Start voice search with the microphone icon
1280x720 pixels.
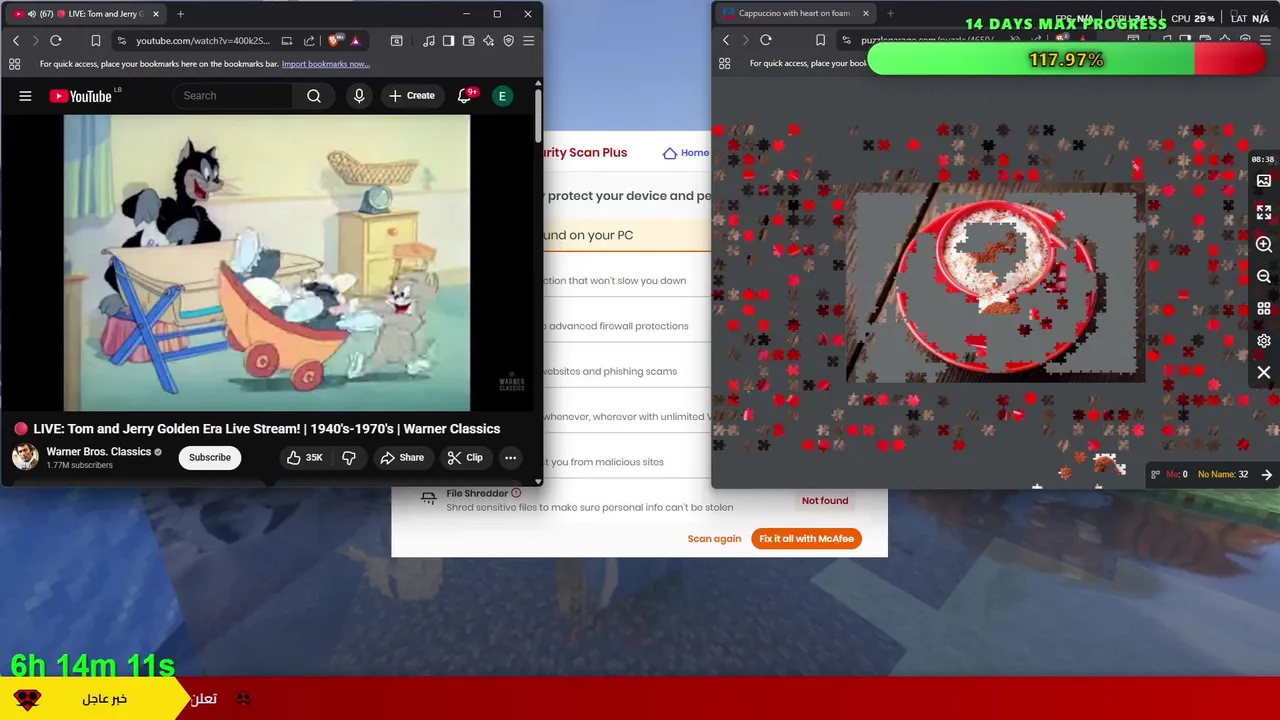pos(359,96)
